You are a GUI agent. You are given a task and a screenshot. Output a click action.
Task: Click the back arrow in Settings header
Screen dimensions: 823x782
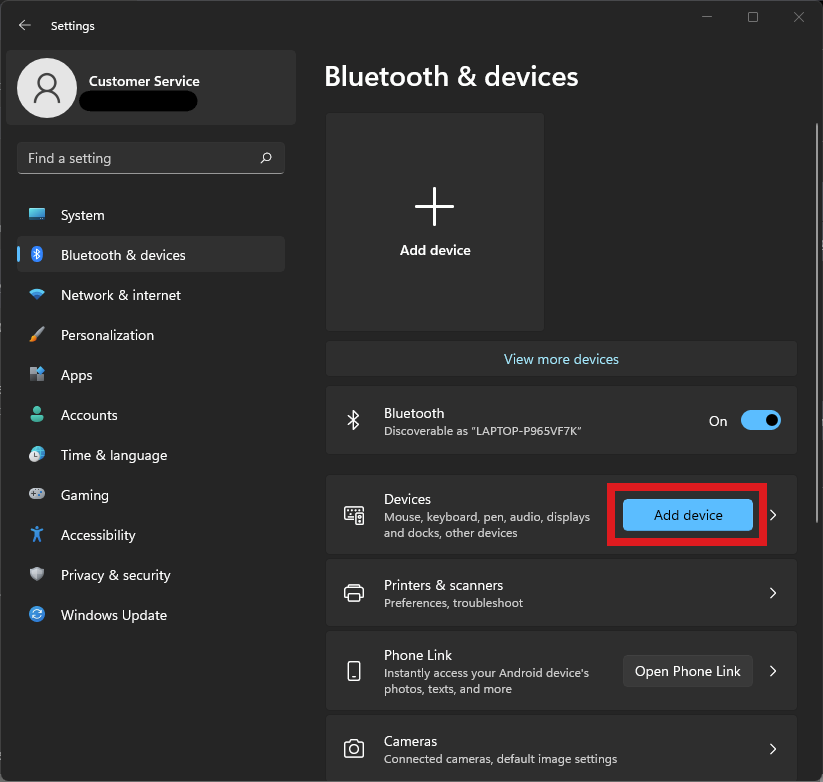pyautogui.click(x=25, y=25)
